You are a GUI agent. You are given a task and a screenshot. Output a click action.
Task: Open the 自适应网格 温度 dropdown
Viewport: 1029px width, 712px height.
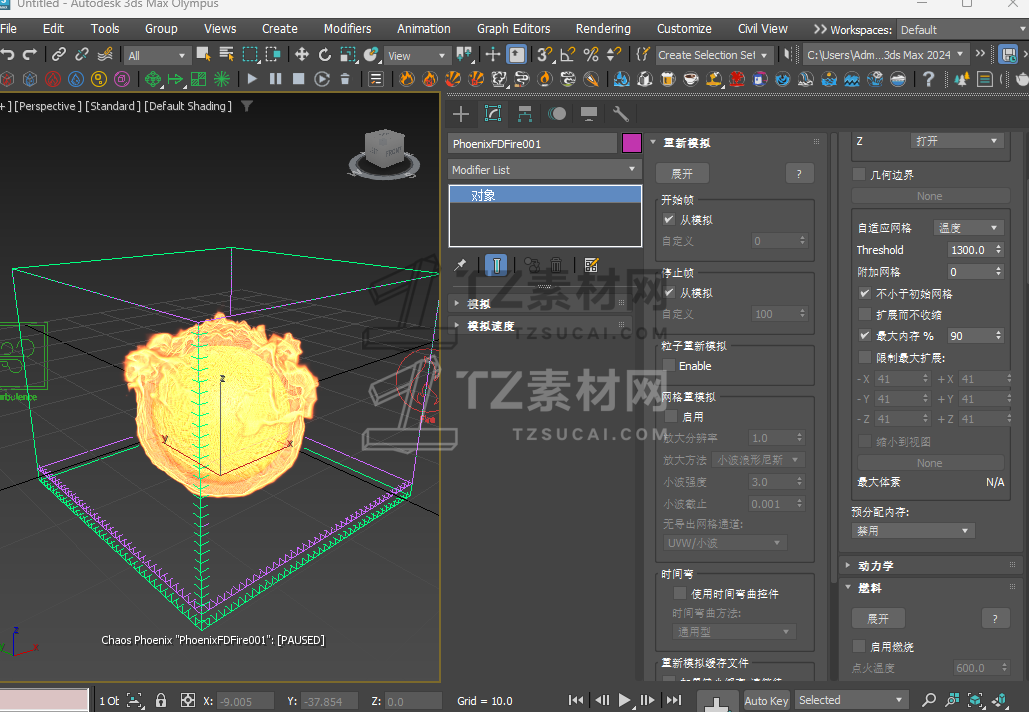[967, 228]
